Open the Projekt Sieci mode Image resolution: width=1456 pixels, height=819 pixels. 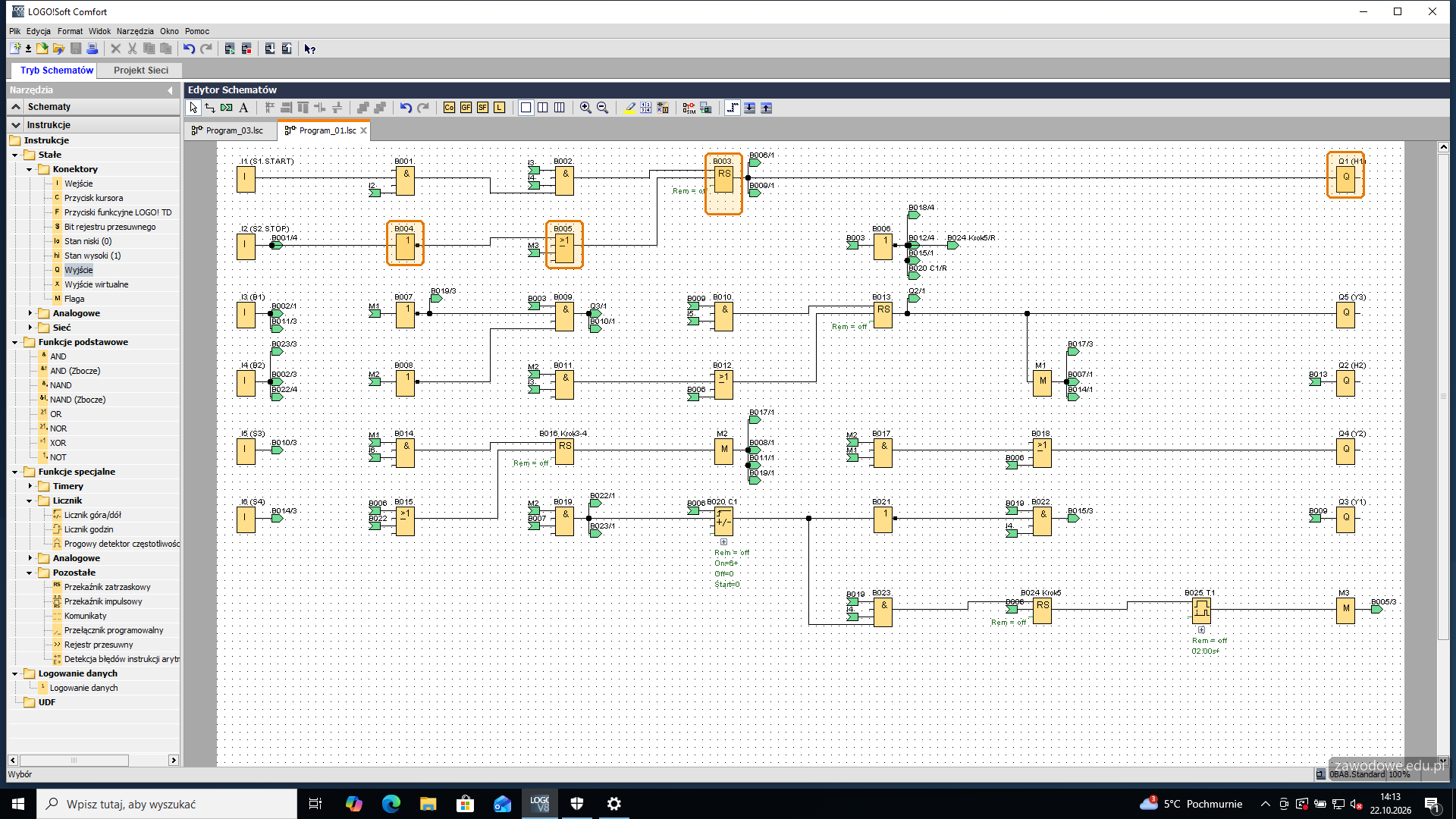[x=141, y=70]
